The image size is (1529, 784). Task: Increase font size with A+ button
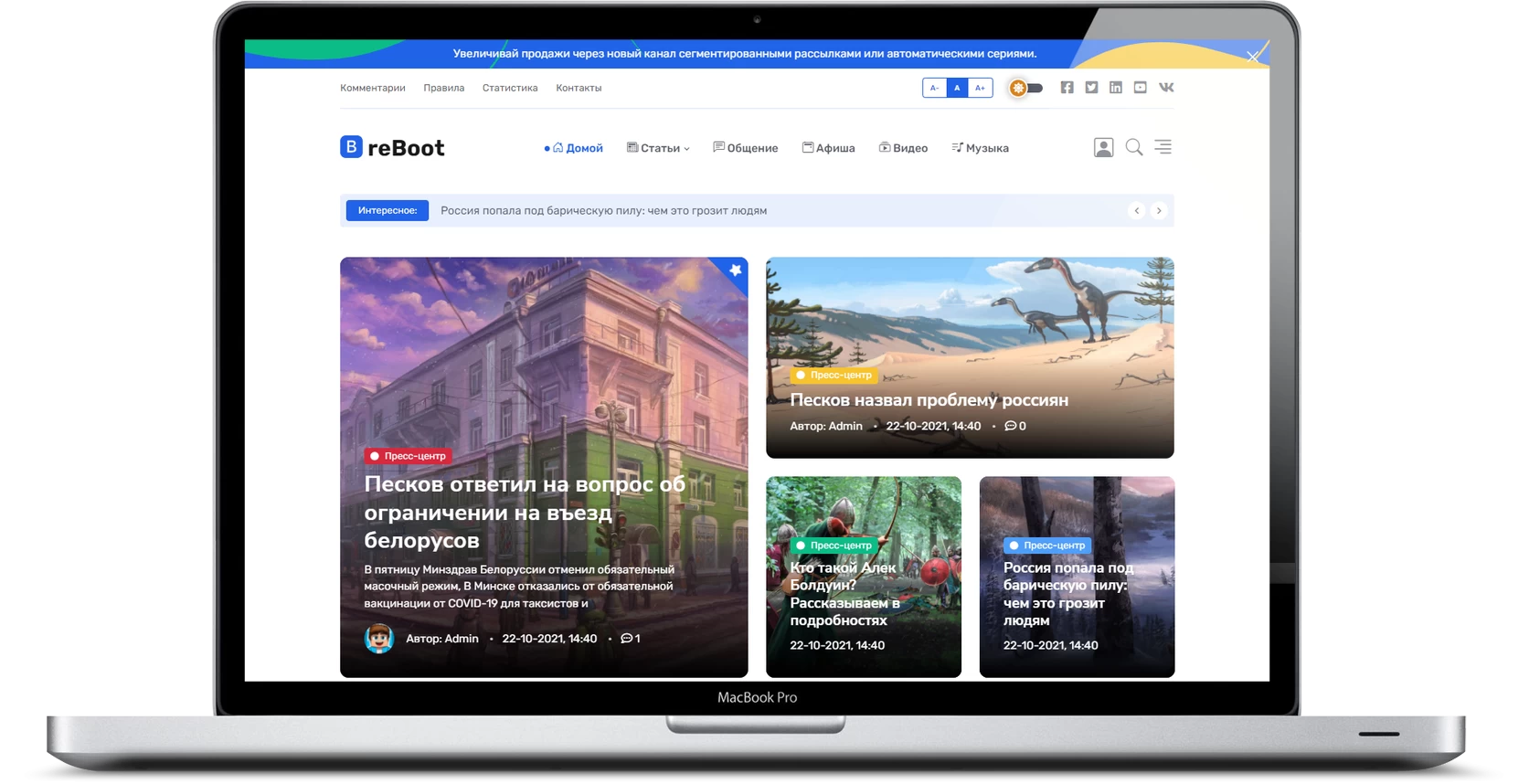point(980,88)
